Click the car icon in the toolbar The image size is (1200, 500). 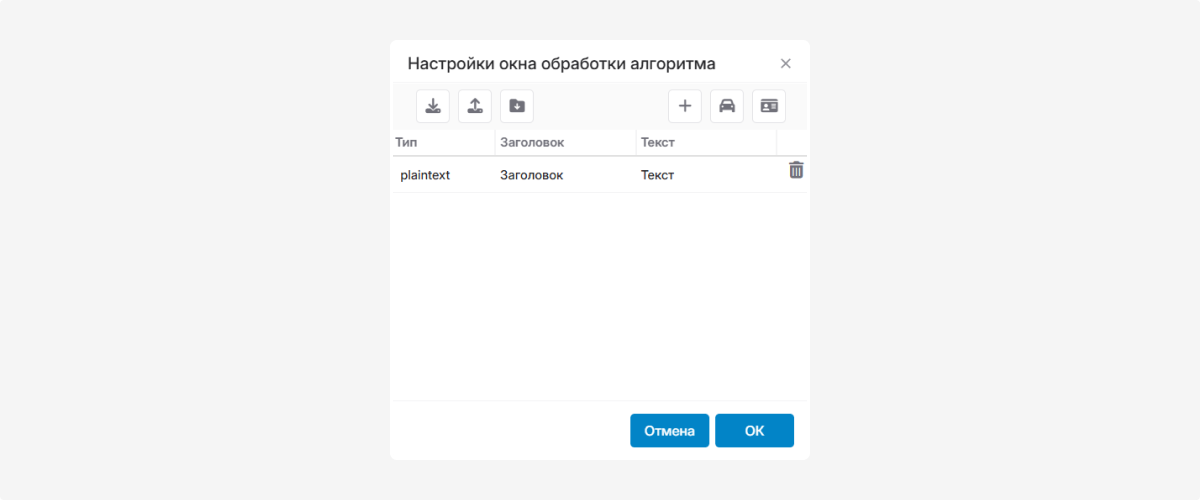(x=727, y=106)
